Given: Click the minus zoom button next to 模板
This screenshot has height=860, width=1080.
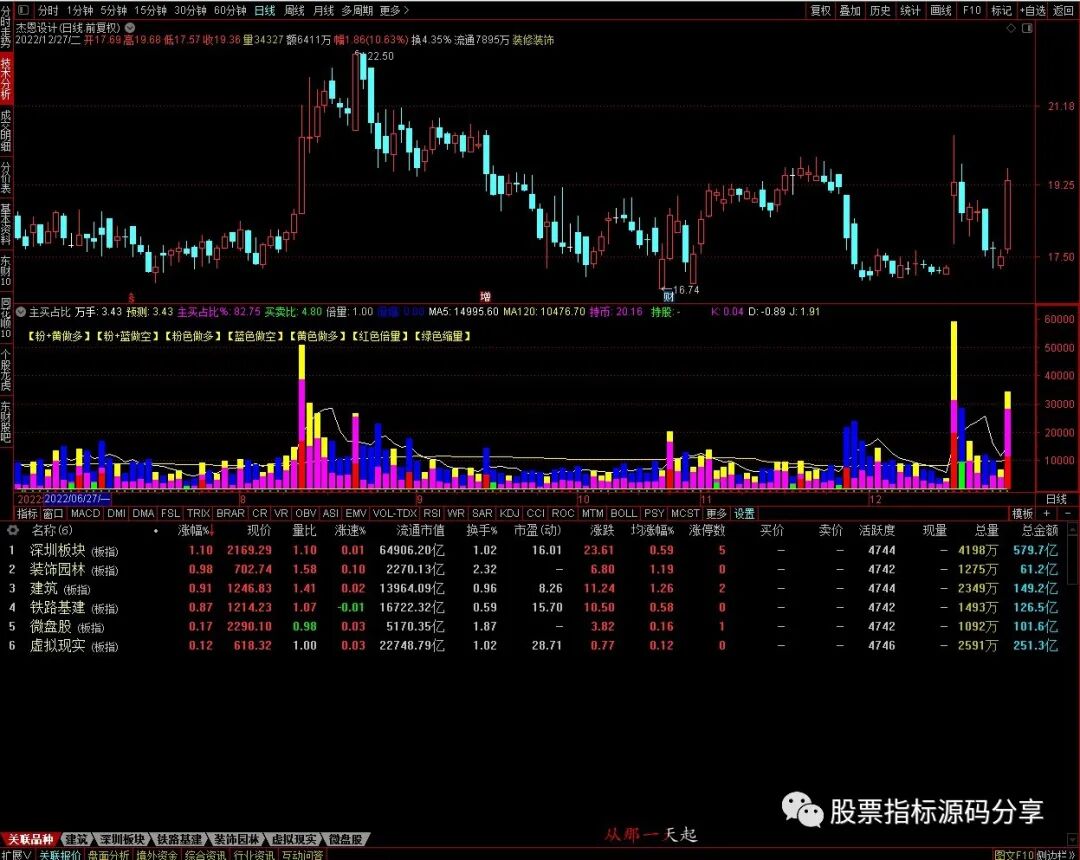Looking at the screenshot, I should pyautogui.click(x=1068, y=514).
